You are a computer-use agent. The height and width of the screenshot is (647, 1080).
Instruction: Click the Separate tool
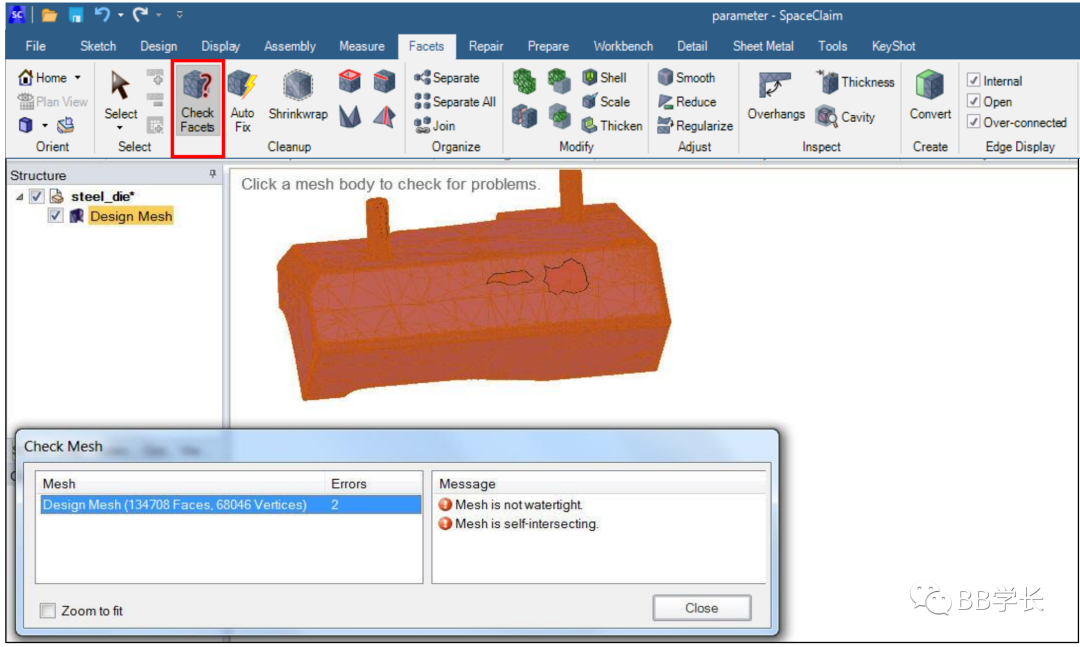pos(447,78)
